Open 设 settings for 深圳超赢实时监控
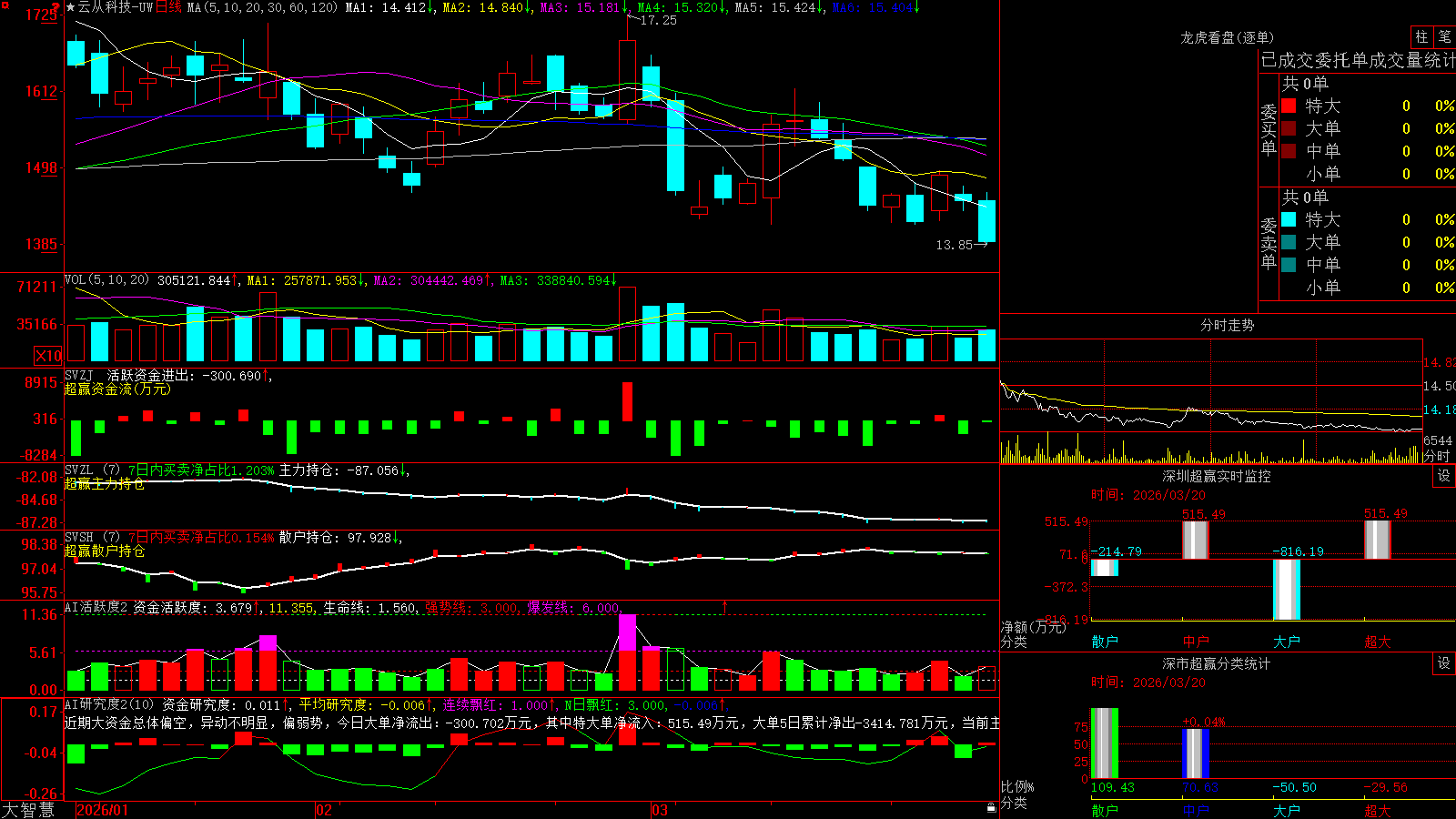 point(1444,477)
